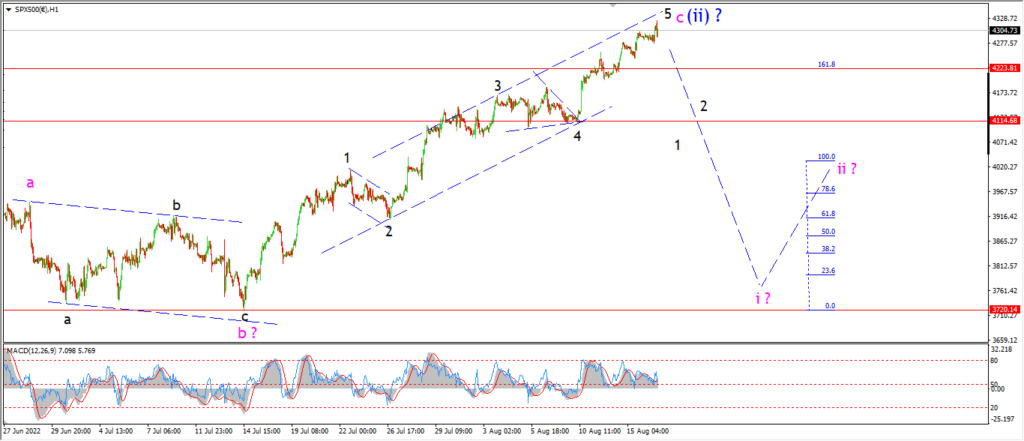Select the magenta "ii ?" projection label
Image resolution: width=1024 pixels, height=441 pixels.
point(847,169)
